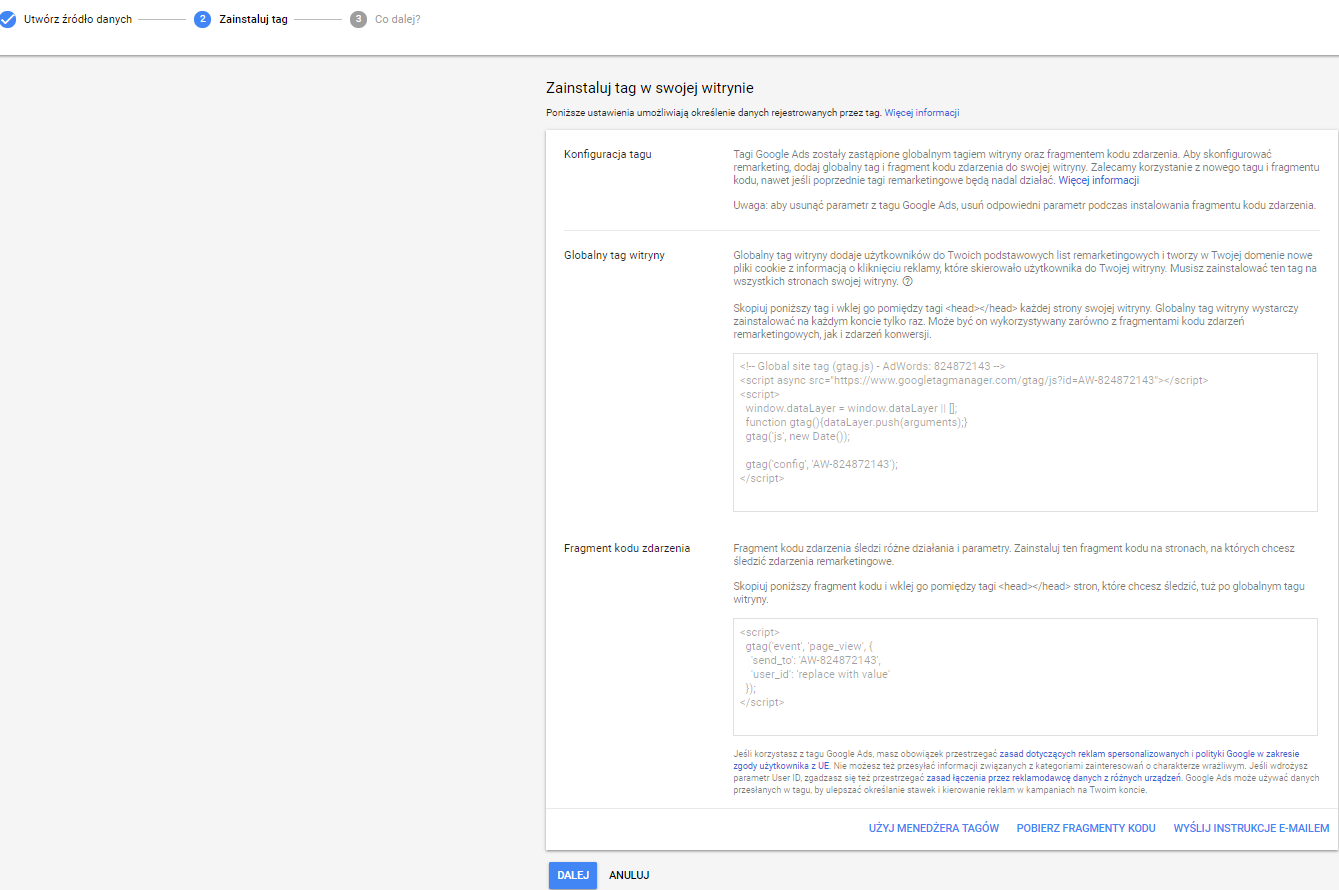
Task: Open EU user consent policy link
Action: (1015, 759)
